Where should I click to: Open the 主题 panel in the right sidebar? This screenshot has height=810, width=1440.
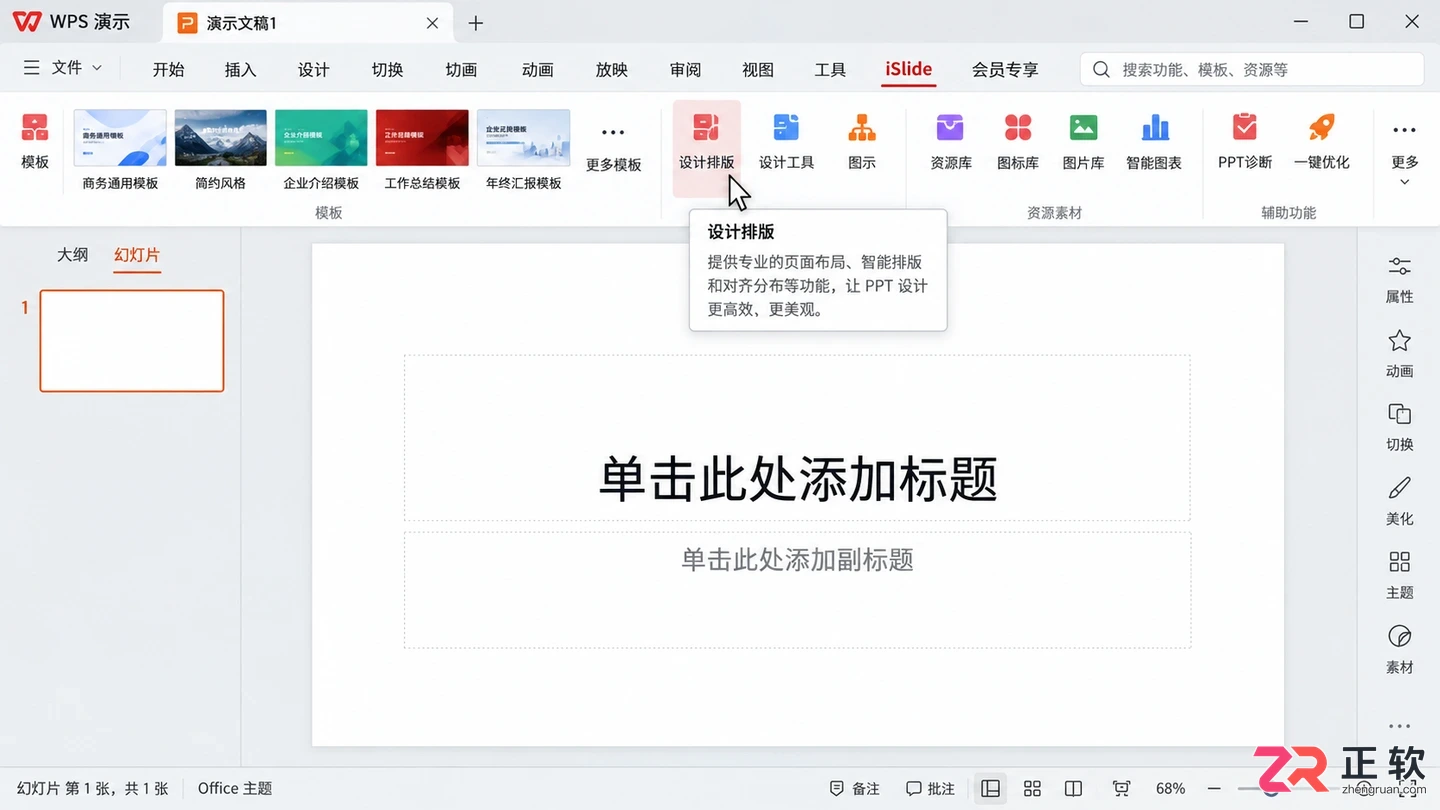point(1400,575)
